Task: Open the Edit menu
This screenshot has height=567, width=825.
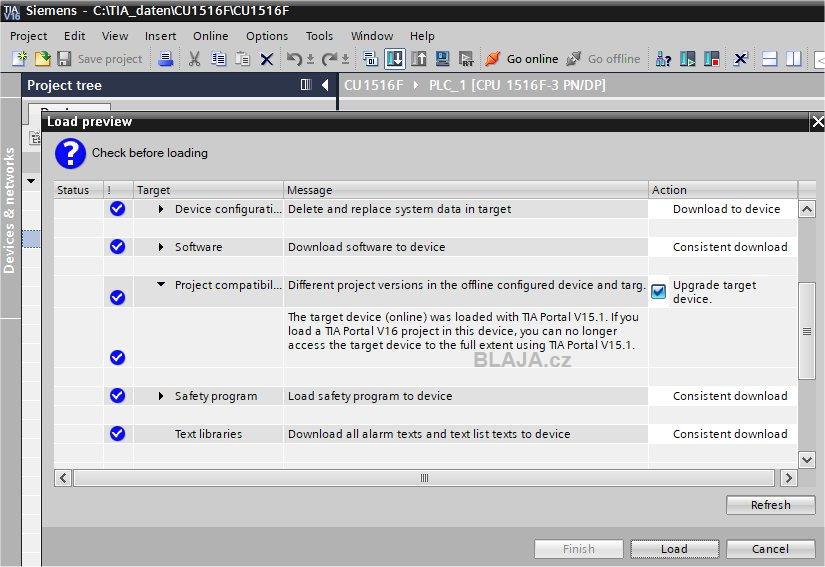Action: pyautogui.click(x=74, y=36)
